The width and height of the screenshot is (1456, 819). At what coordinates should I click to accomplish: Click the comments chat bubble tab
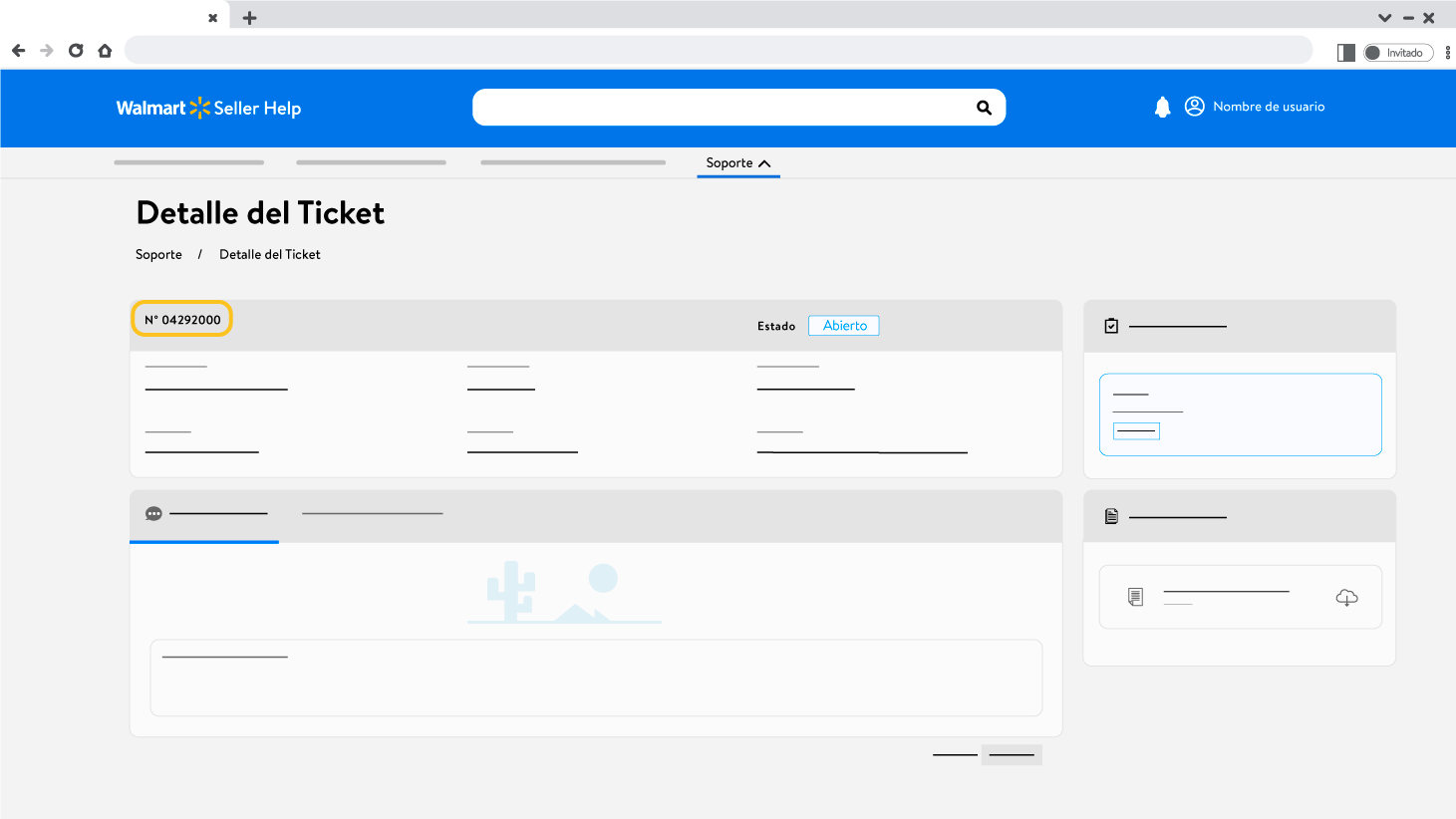click(x=153, y=514)
